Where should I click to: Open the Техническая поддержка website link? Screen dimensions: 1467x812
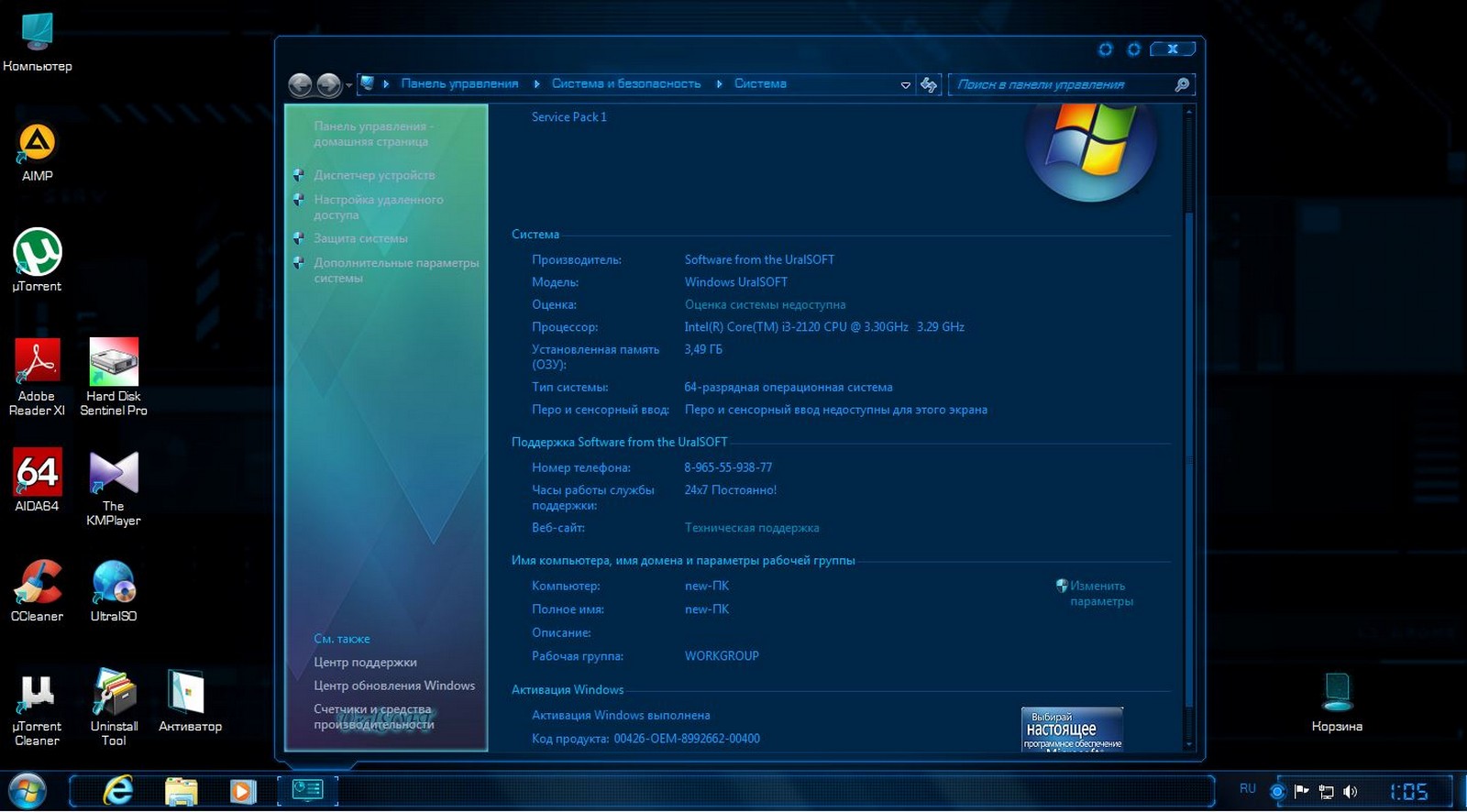click(752, 528)
